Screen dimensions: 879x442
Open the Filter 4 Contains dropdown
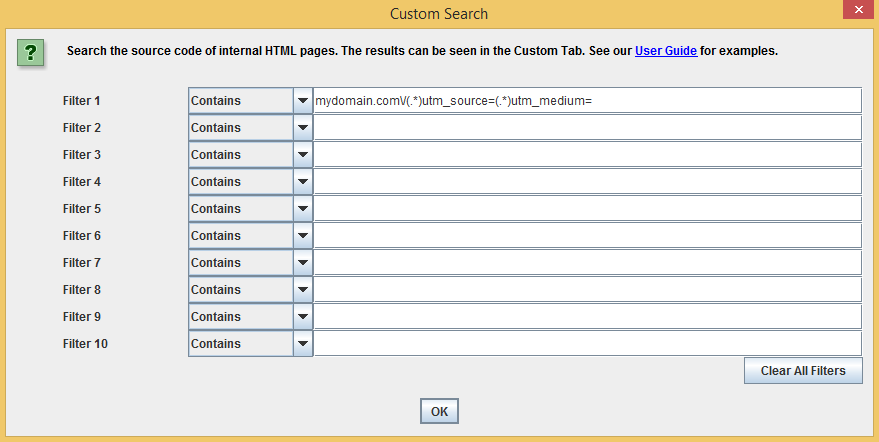250,181
